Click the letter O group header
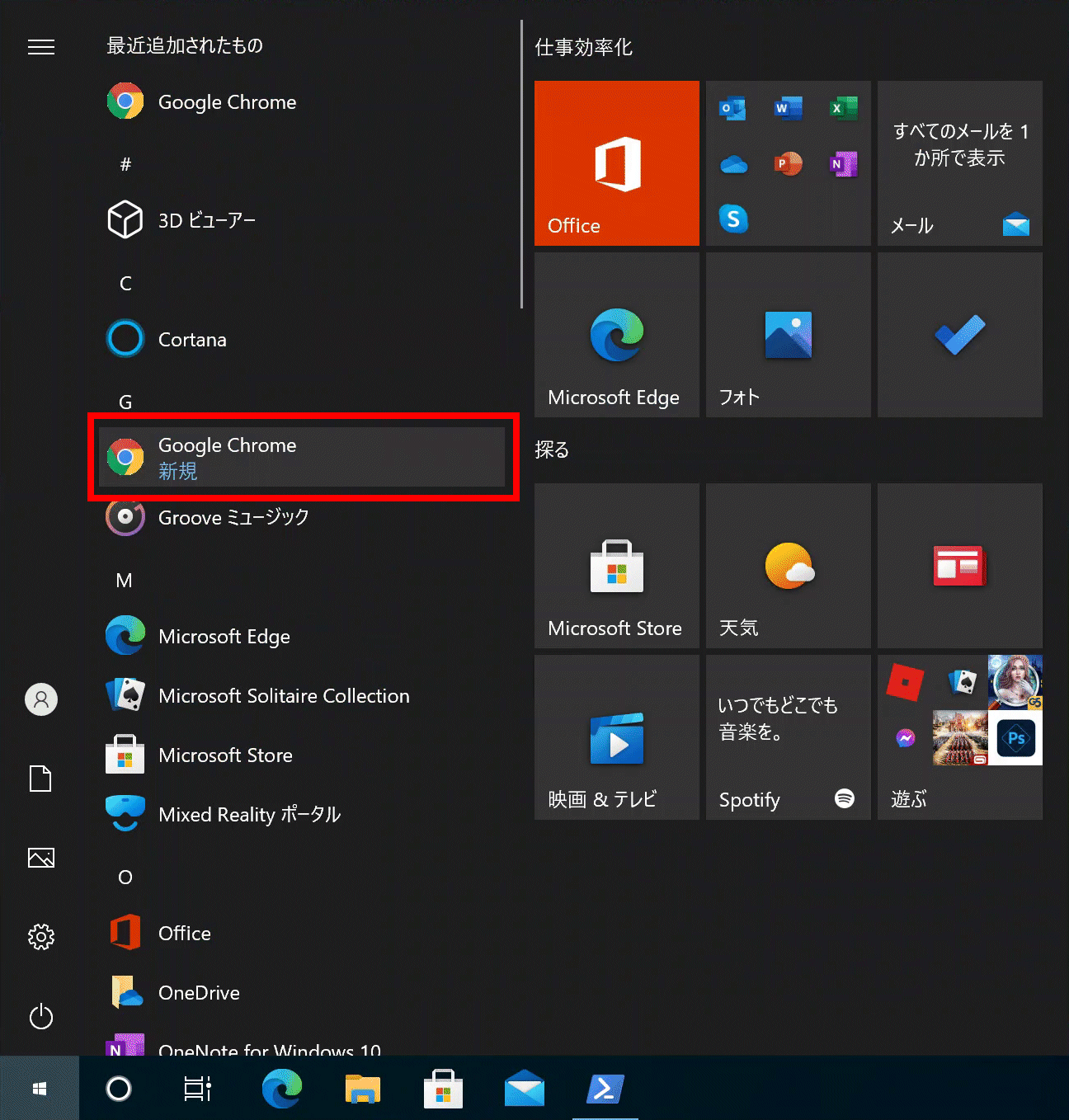Image resolution: width=1069 pixels, height=1120 pixels. (125, 877)
